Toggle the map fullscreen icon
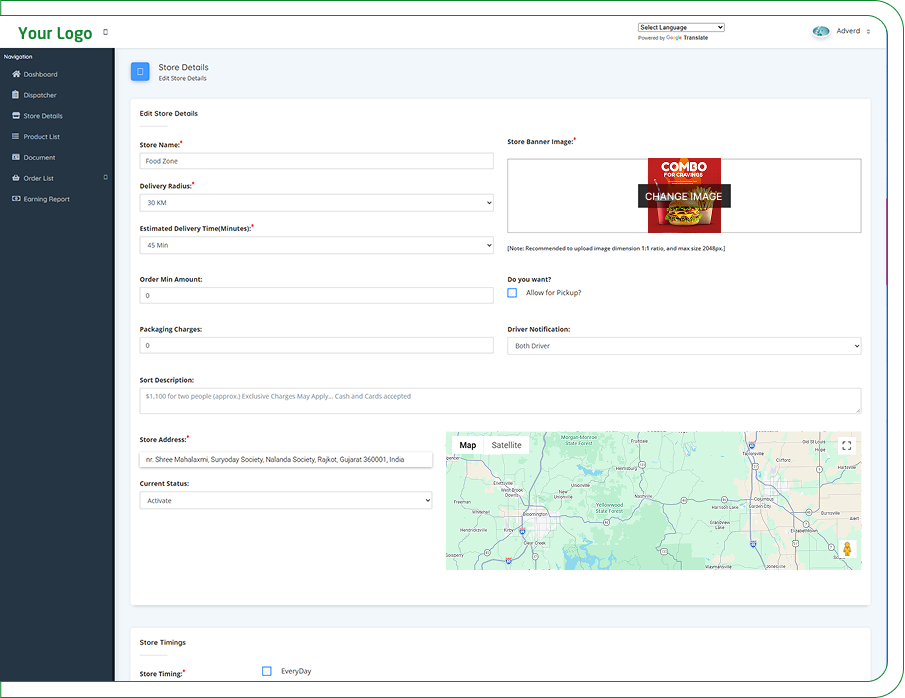 (x=847, y=446)
